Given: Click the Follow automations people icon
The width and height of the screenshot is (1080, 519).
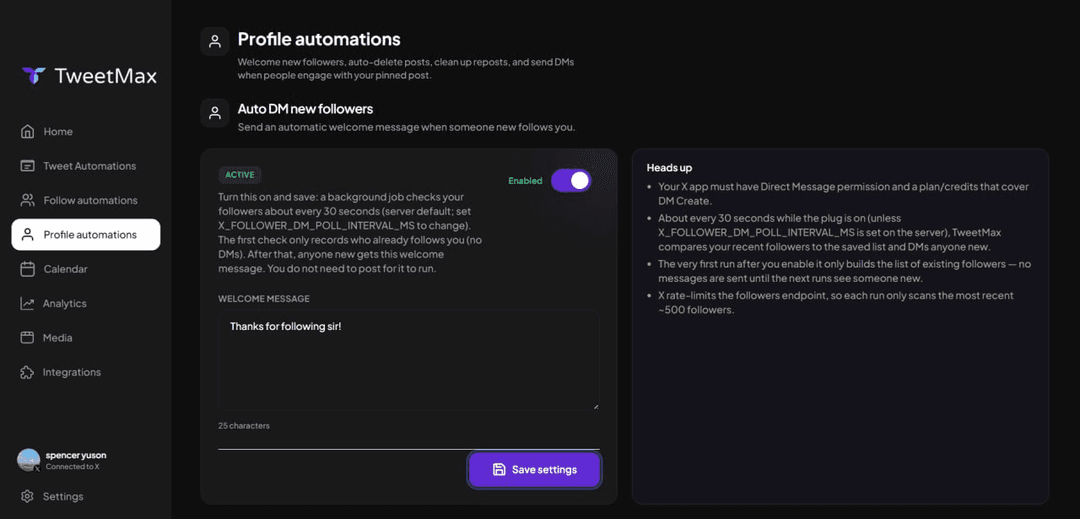Looking at the screenshot, I should (x=28, y=200).
